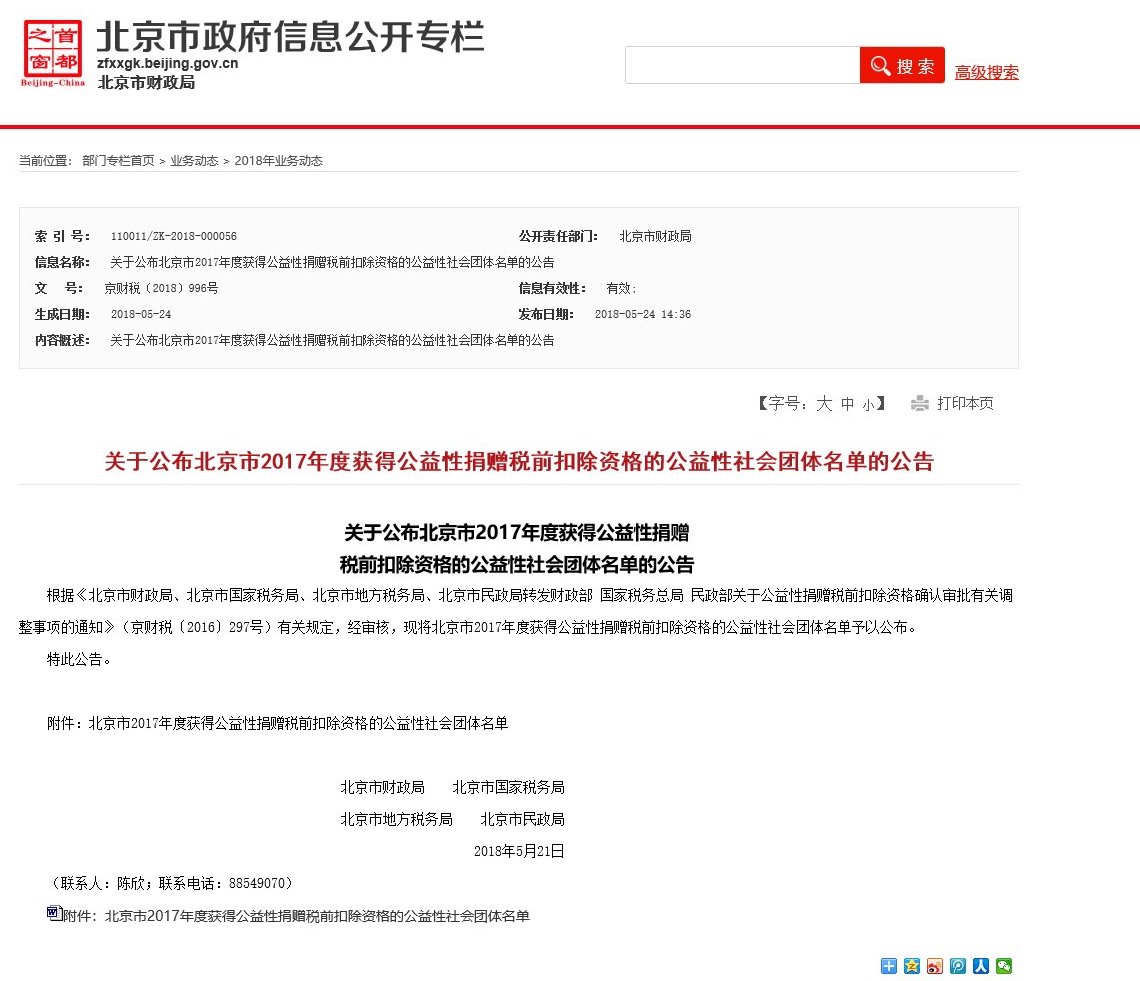Go to 部门专栏首页 in breadcrumb
1140x981 pixels.
point(118,161)
